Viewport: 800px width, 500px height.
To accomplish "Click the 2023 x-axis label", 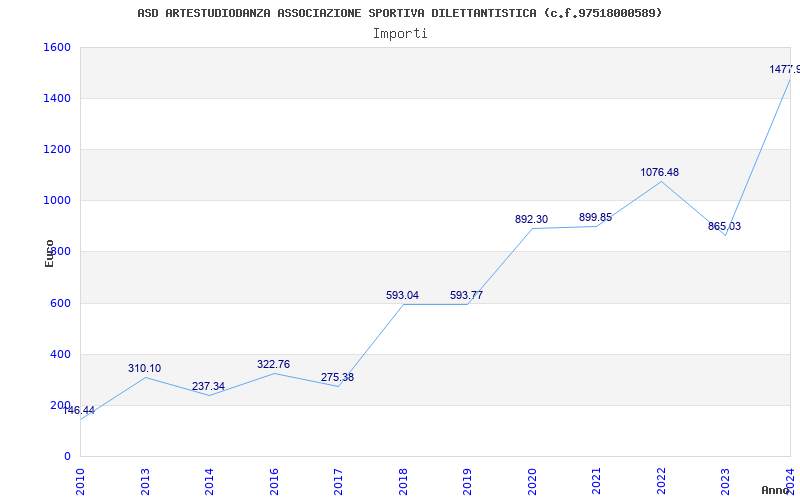I will pyautogui.click(x=726, y=481).
